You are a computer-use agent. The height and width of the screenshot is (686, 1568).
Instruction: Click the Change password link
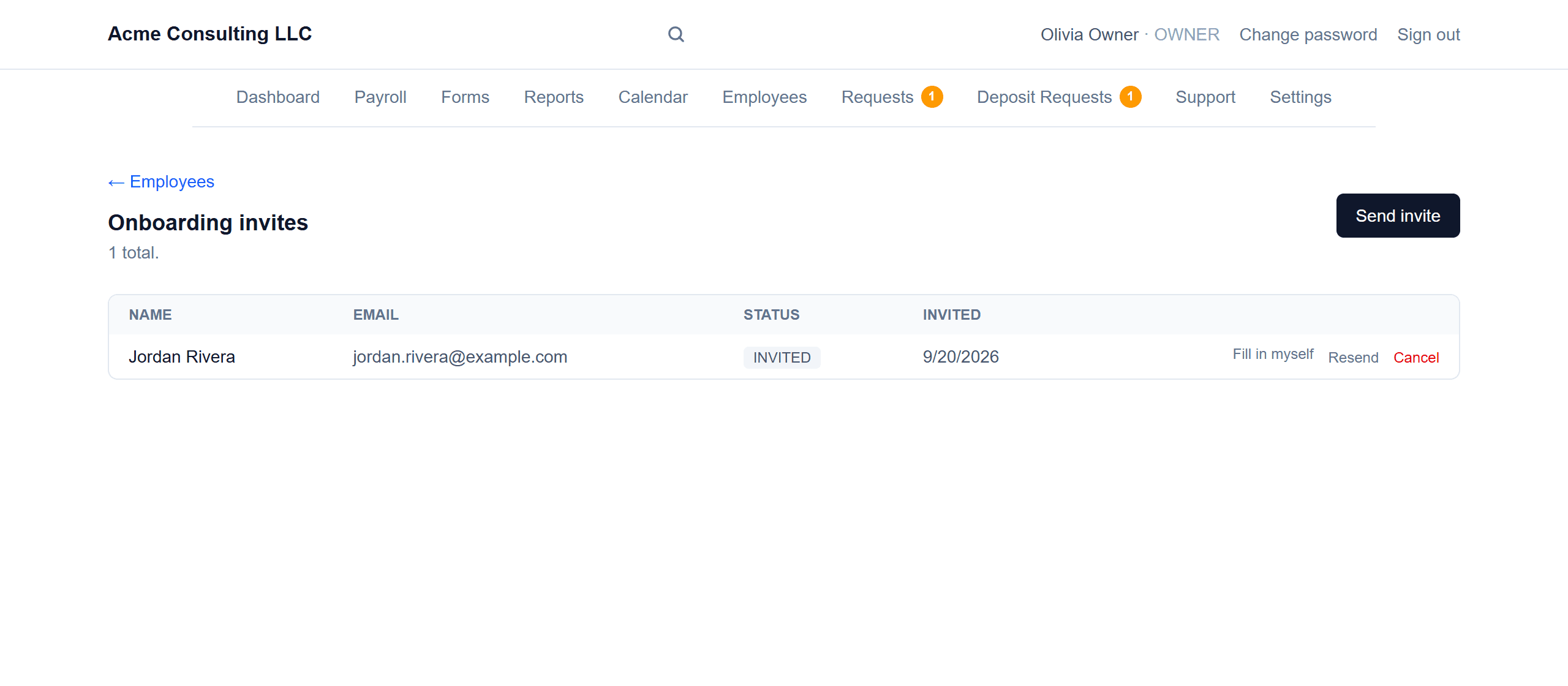(1308, 34)
